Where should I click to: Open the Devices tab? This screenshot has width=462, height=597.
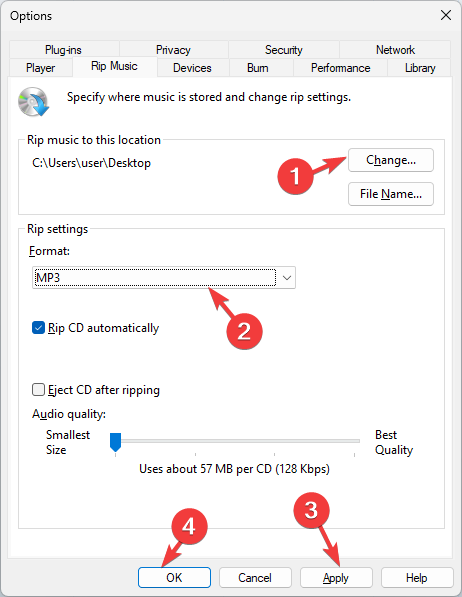tap(192, 68)
